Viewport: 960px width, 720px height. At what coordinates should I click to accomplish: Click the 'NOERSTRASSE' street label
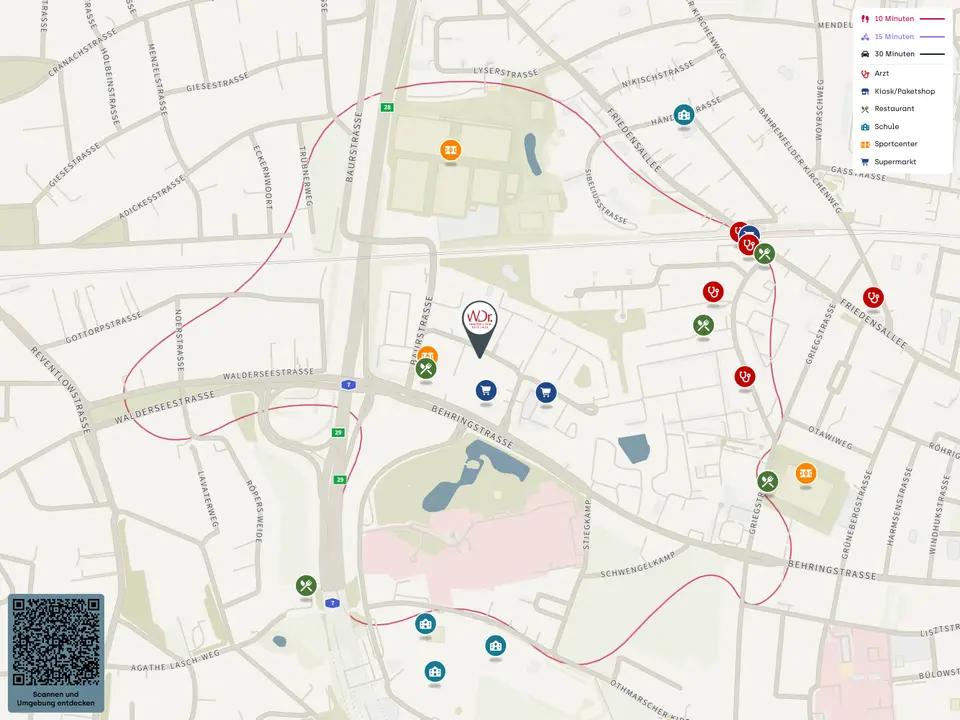click(179, 340)
